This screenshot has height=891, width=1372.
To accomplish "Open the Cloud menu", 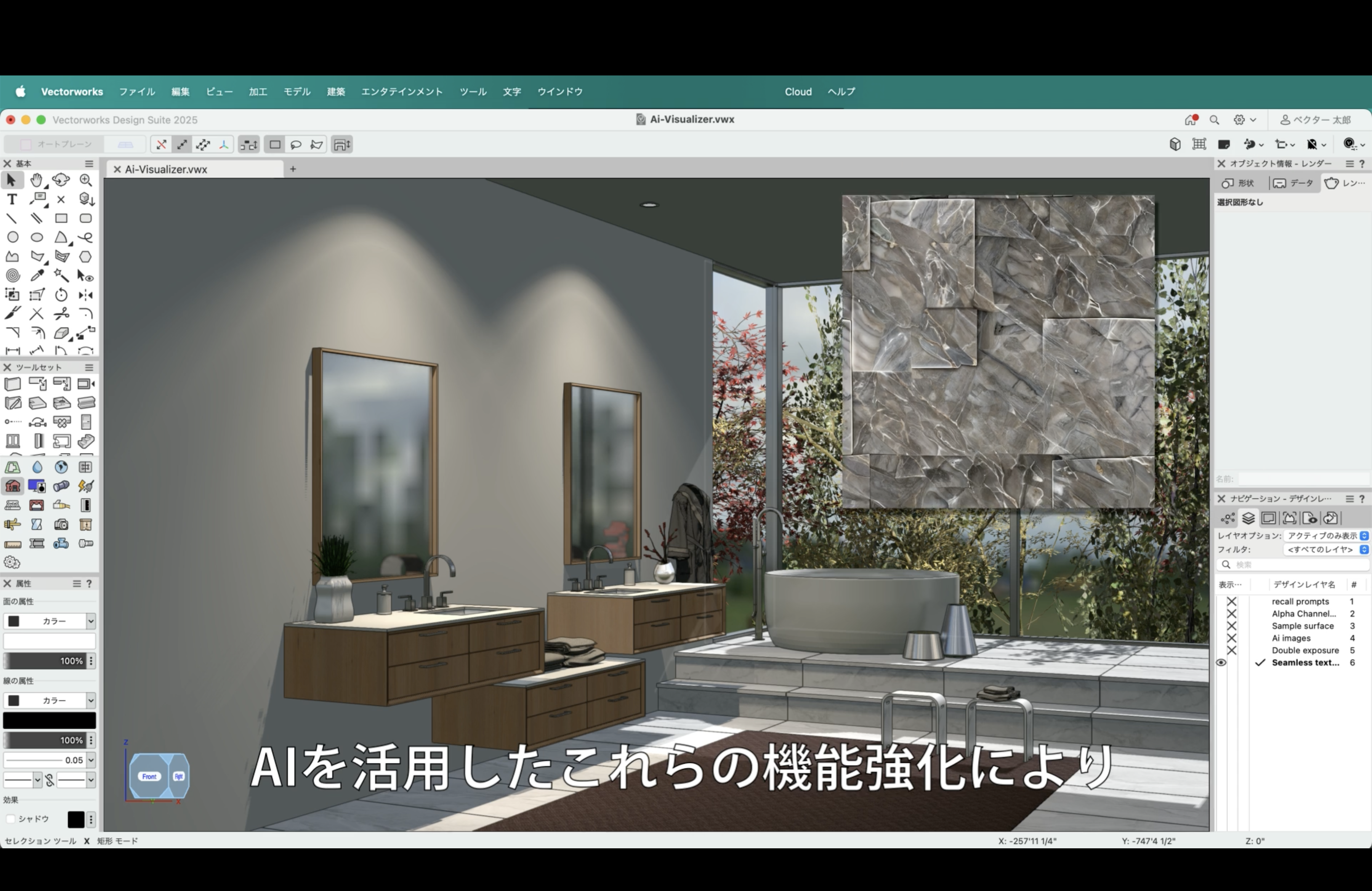I will pyautogui.click(x=798, y=91).
